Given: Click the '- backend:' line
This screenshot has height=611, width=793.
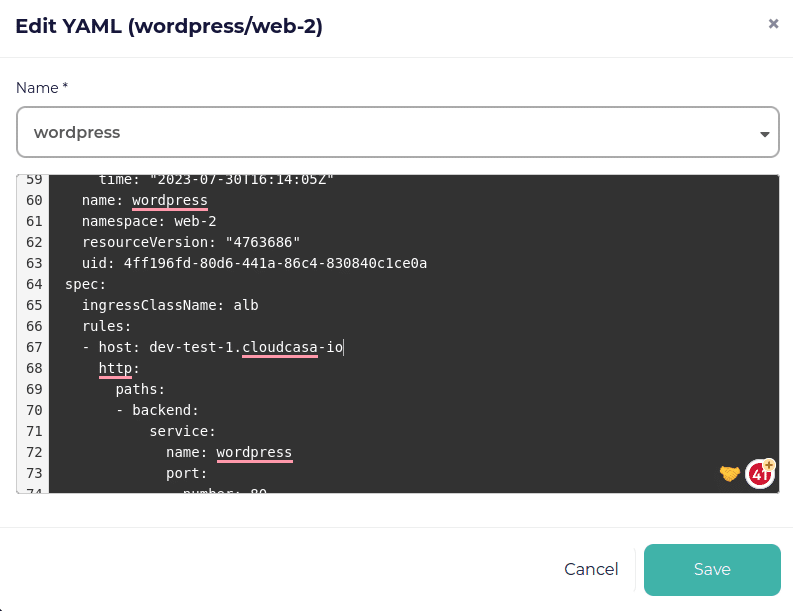Looking at the screenshot, I should coord(157,410).
